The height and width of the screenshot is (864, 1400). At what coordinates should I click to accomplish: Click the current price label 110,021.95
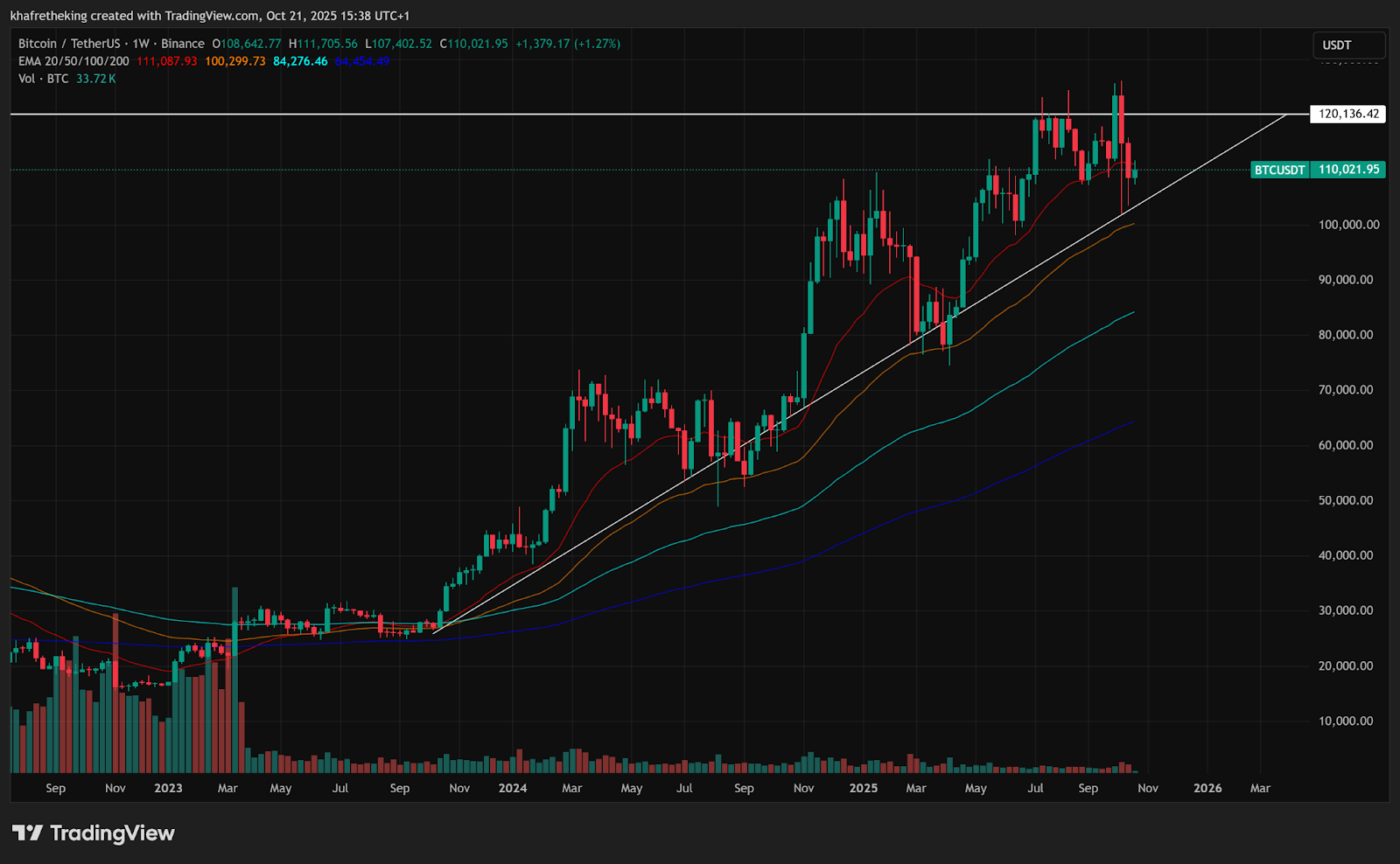pos(1348,170)
